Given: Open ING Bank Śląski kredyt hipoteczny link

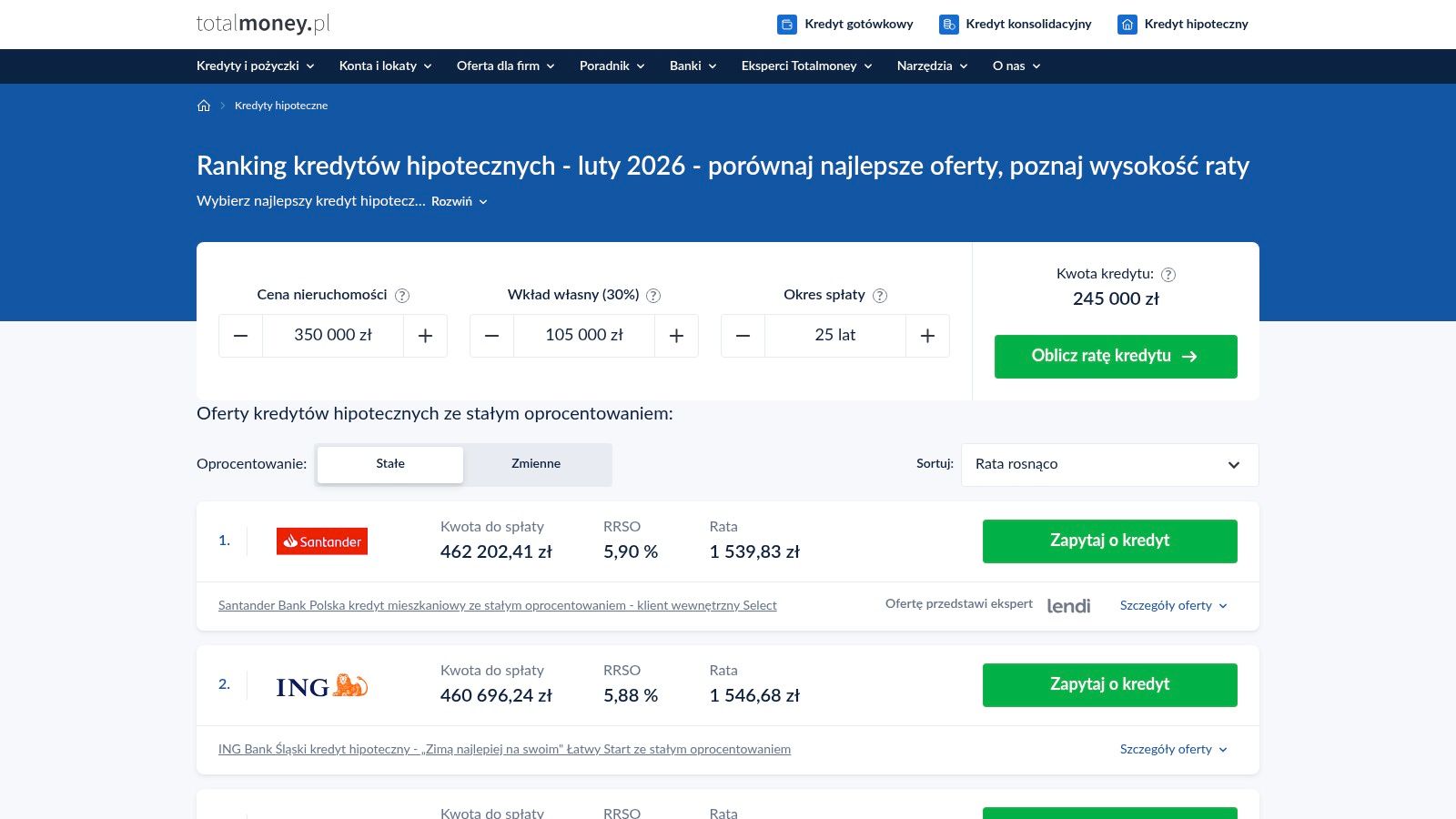Looking at the screenshot, I should tap(504, 750).
